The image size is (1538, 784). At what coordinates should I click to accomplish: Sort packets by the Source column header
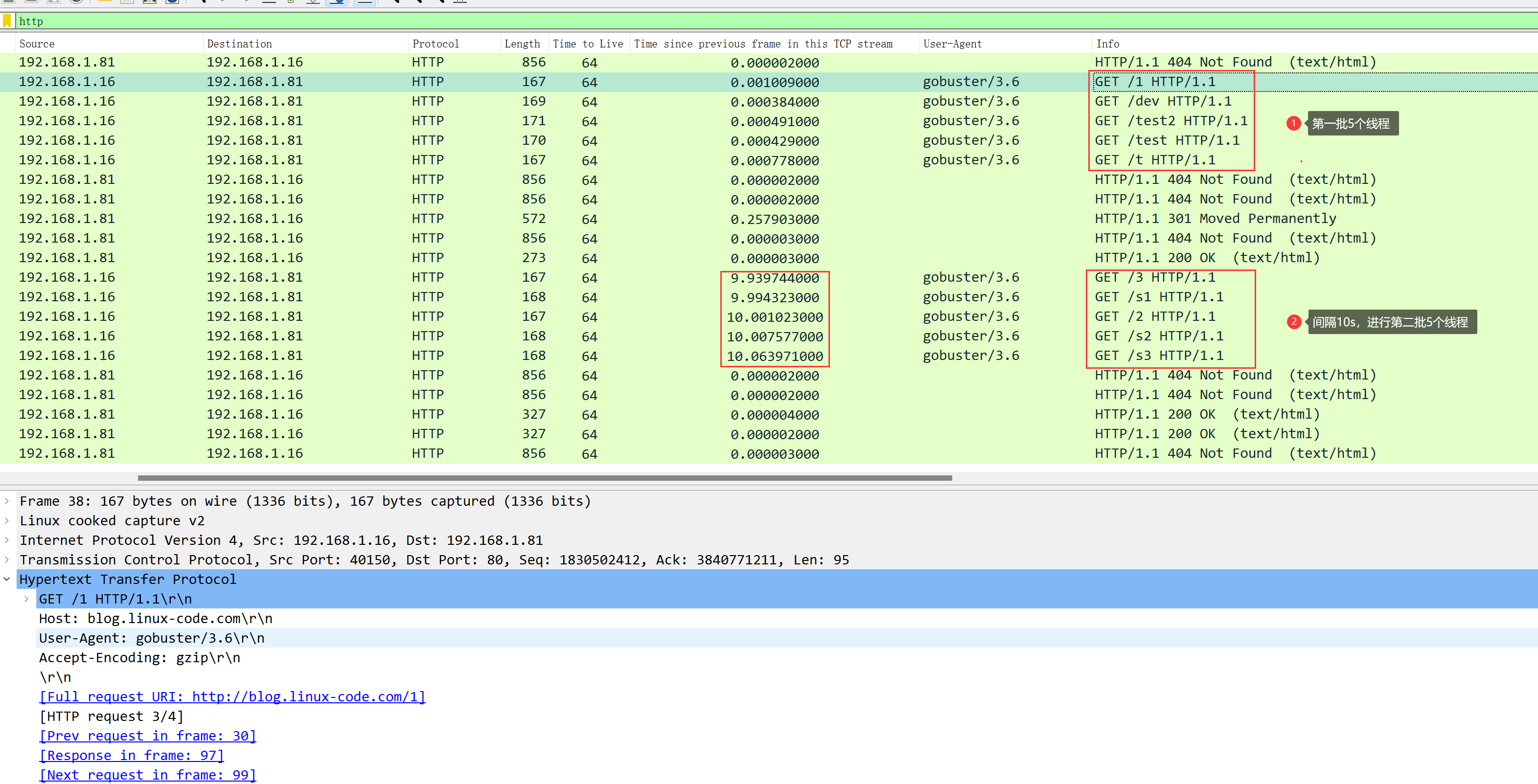[x=110, y=44]
